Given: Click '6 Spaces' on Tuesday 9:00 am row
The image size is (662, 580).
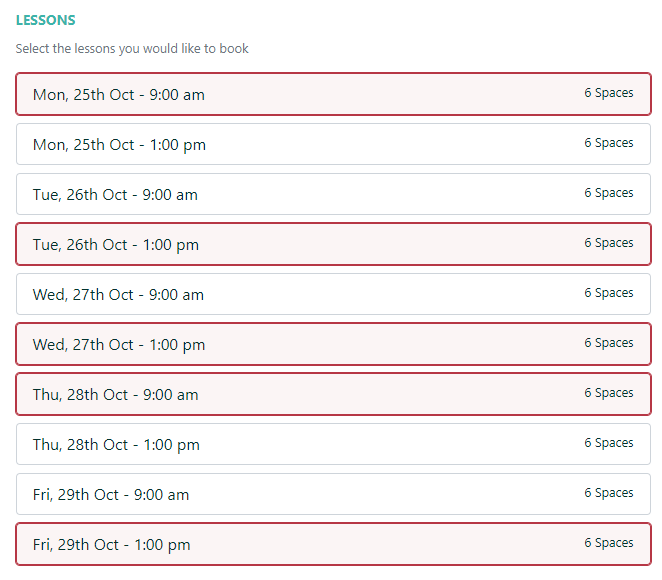Looking at the screenshot, I should (x=608, y=193).
